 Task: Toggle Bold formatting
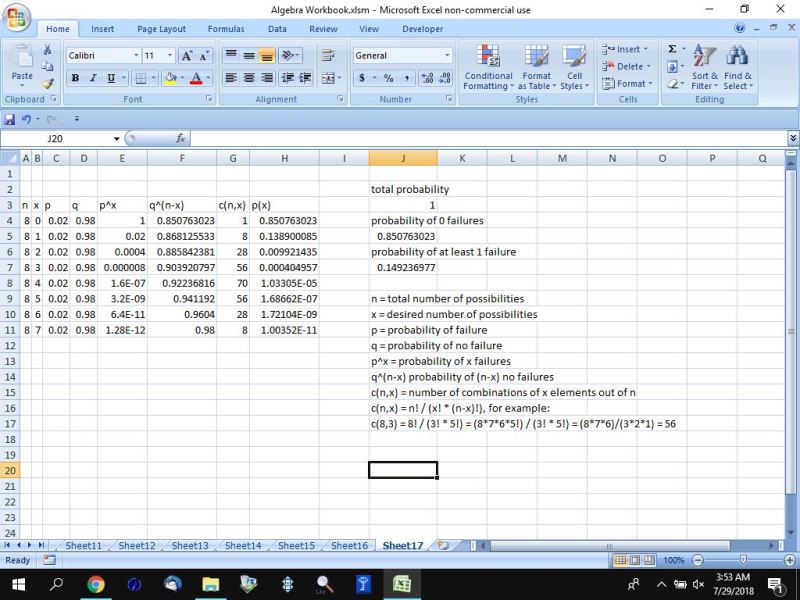(x=76, y=78)
